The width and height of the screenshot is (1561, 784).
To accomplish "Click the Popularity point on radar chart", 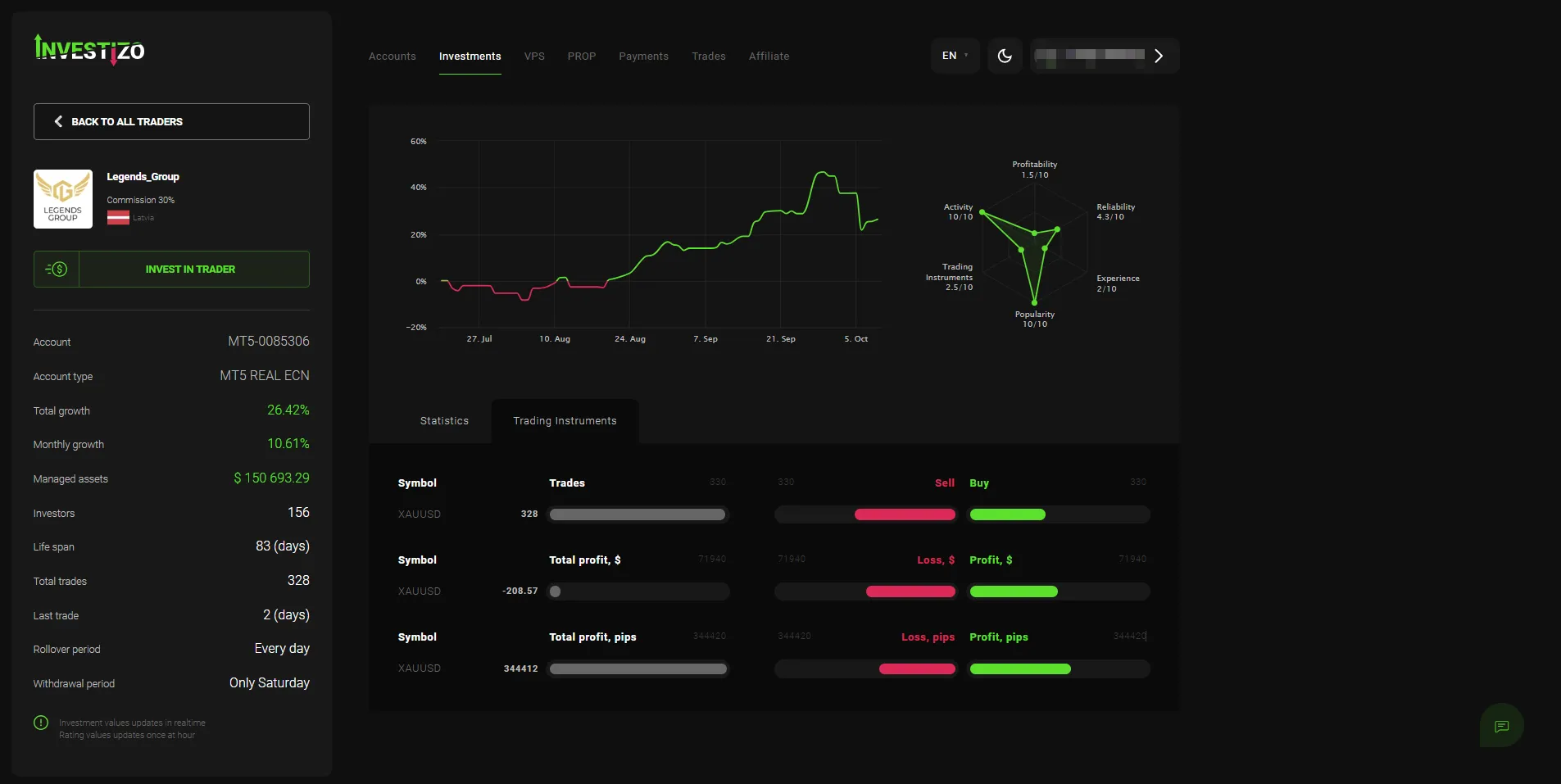I will coord(1034,302).
